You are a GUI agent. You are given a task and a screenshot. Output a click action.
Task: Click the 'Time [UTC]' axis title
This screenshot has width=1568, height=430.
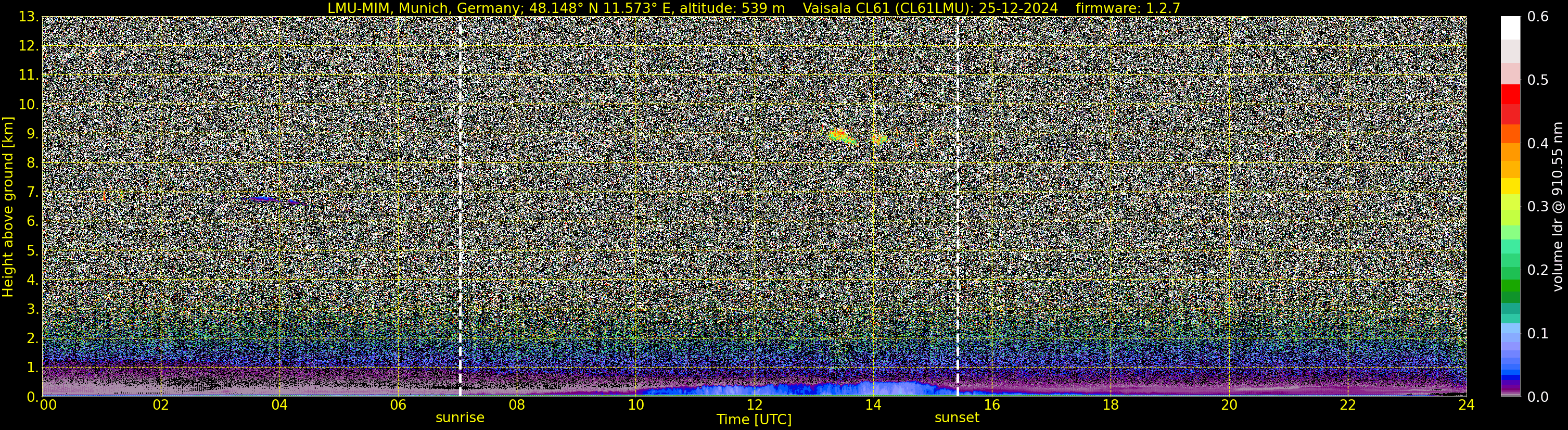pyautogui.click(x=754, y=420)
